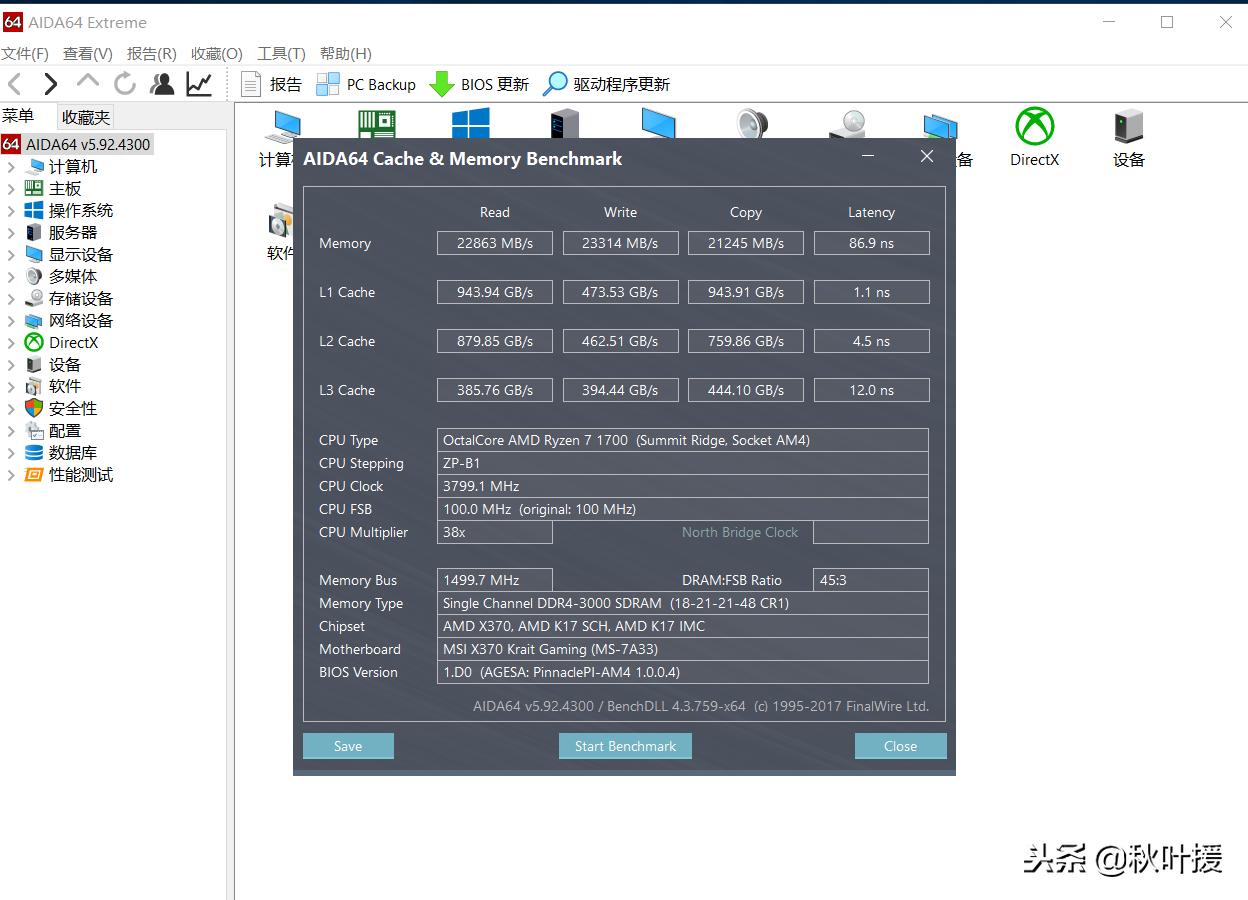The width and height of the screenshot is (1248, 900).
Task: Launch PC Backup from the toolbar
Action: (366, 84)
